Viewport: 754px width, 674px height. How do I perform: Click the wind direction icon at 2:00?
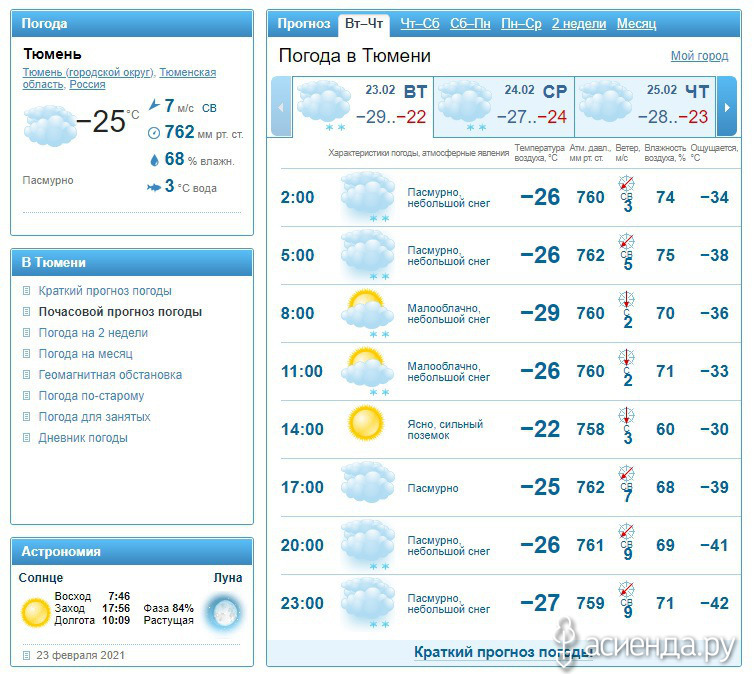626,184
